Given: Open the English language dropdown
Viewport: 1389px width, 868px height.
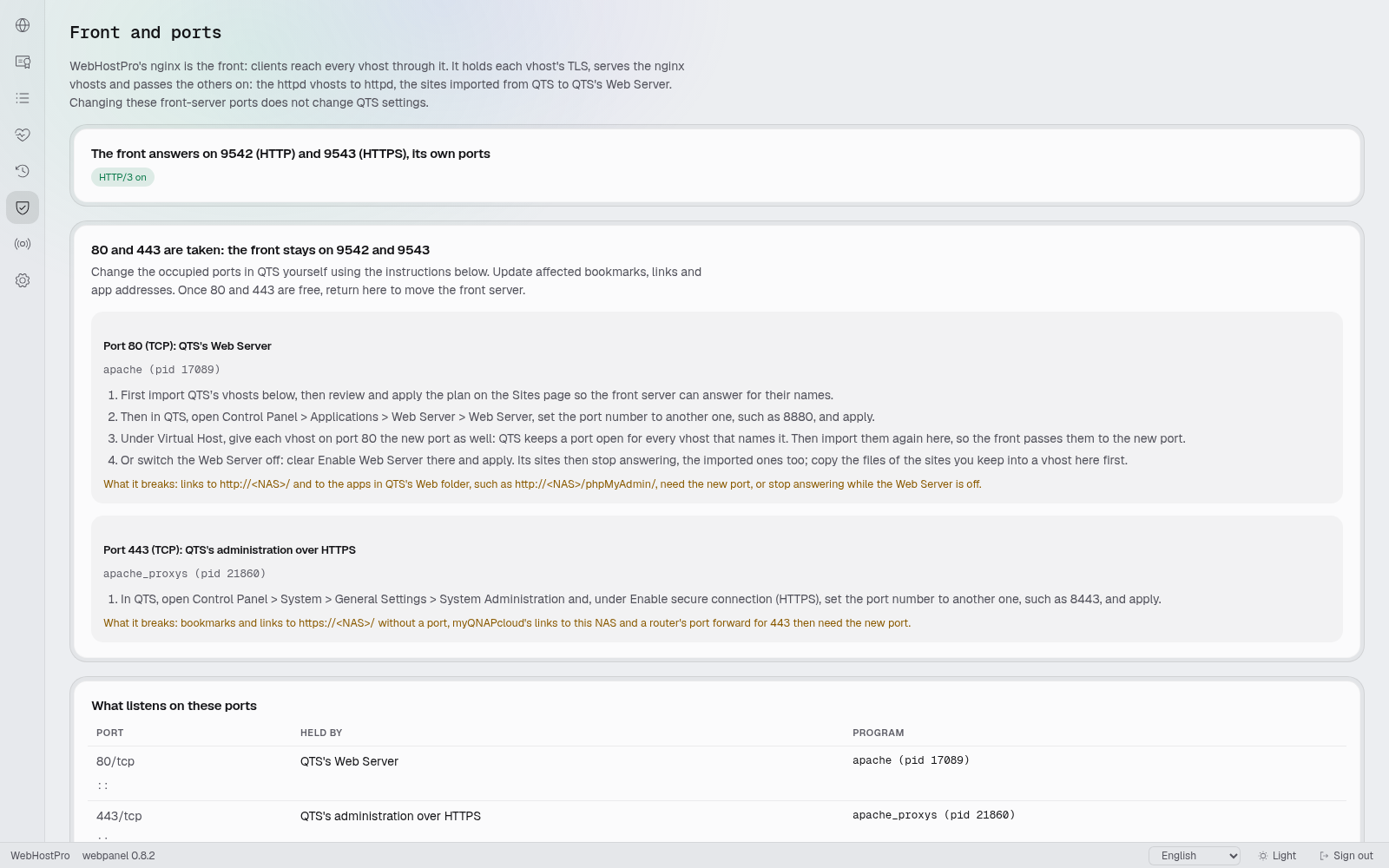Looking at the screenshot, I should coord(1195,856).
